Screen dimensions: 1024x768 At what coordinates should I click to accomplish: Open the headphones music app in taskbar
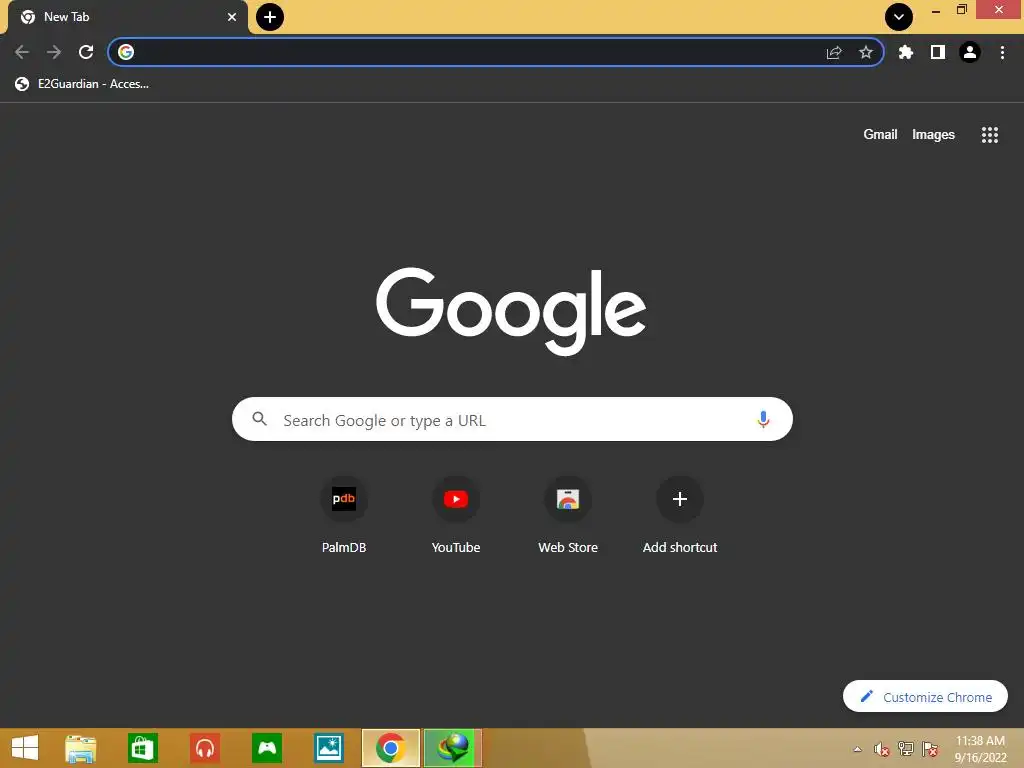click(x=205, y=748)
